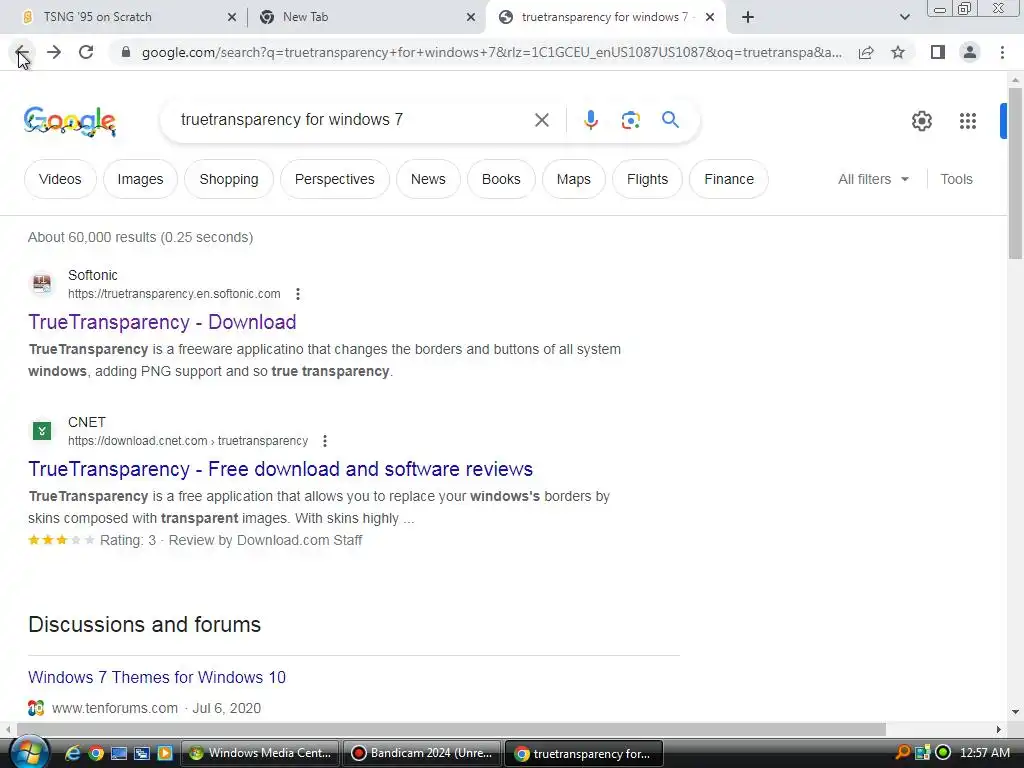Switch to the 'TSNG '95 on Scratch' tab
This screenshot has width=1024, height=768.
point(123,17)
